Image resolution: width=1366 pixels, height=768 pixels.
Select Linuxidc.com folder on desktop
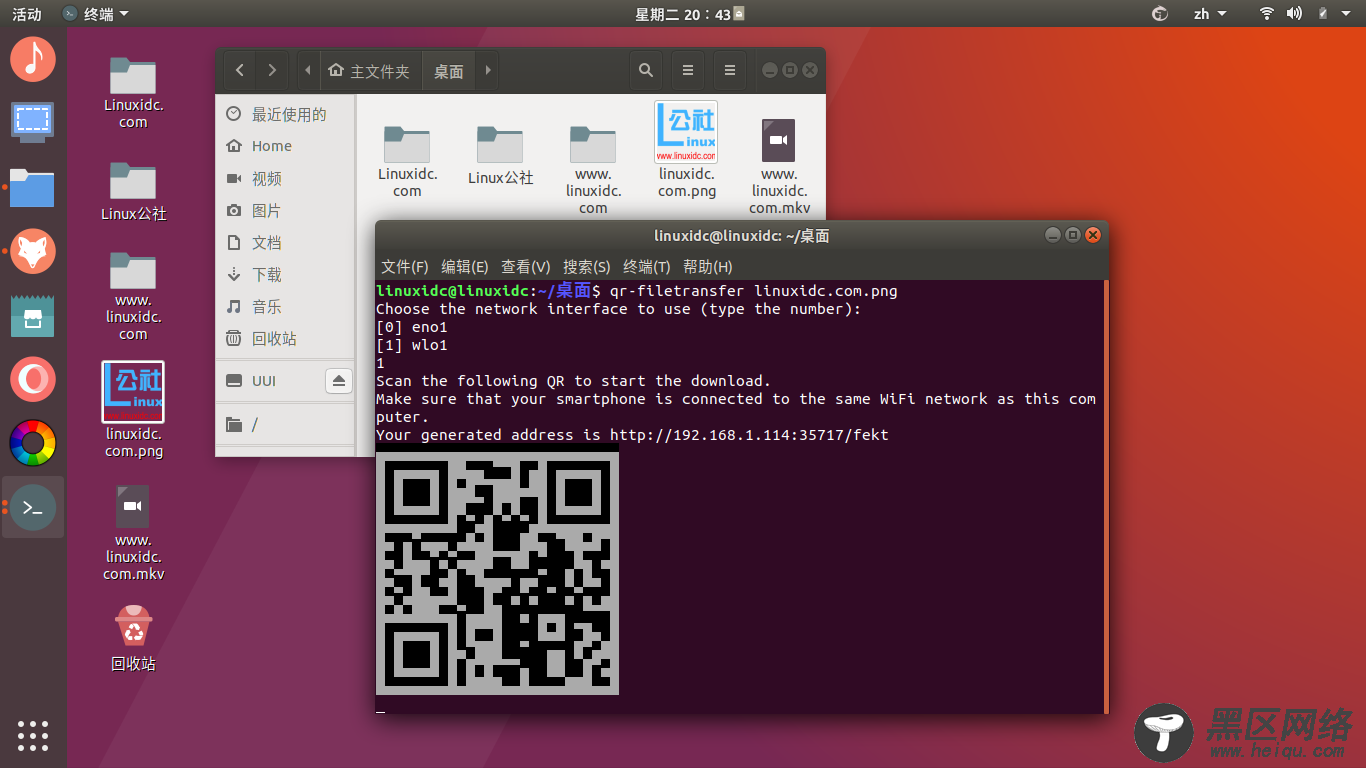tap(133, 92)
